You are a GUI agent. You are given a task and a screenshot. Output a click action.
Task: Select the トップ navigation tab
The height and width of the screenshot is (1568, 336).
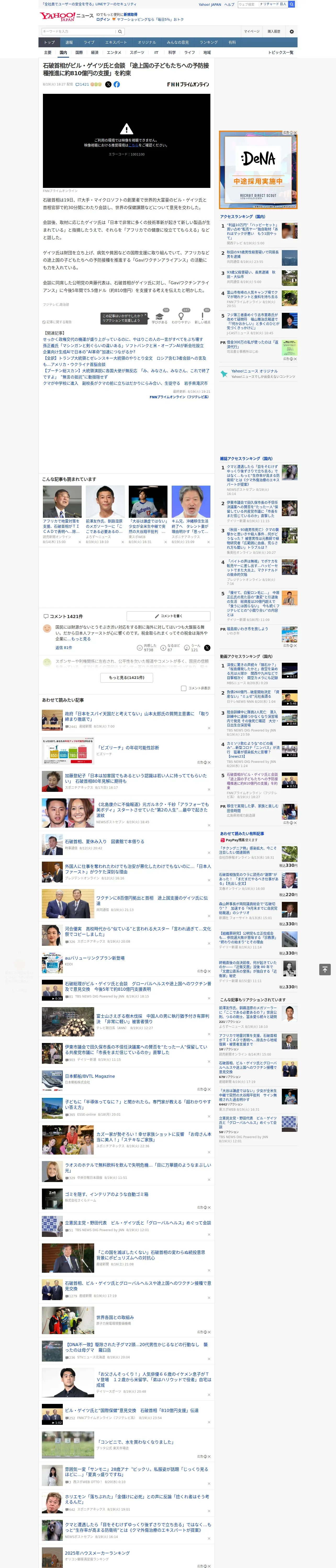(x=49, y=43)
